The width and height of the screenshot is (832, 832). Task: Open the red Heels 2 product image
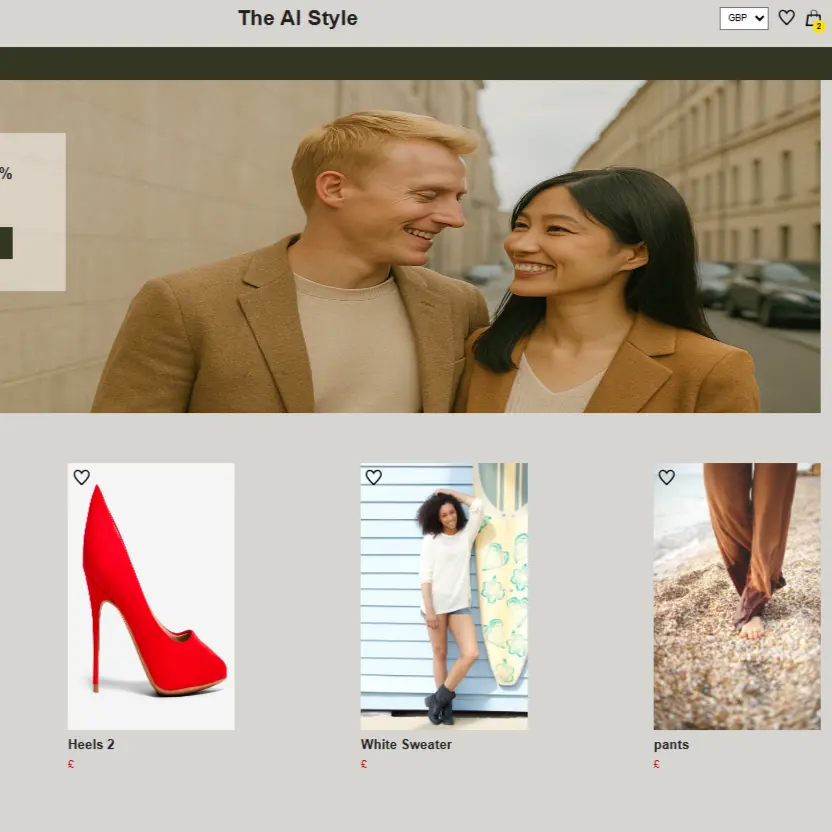pyautogui.click(x=151, y=596)
